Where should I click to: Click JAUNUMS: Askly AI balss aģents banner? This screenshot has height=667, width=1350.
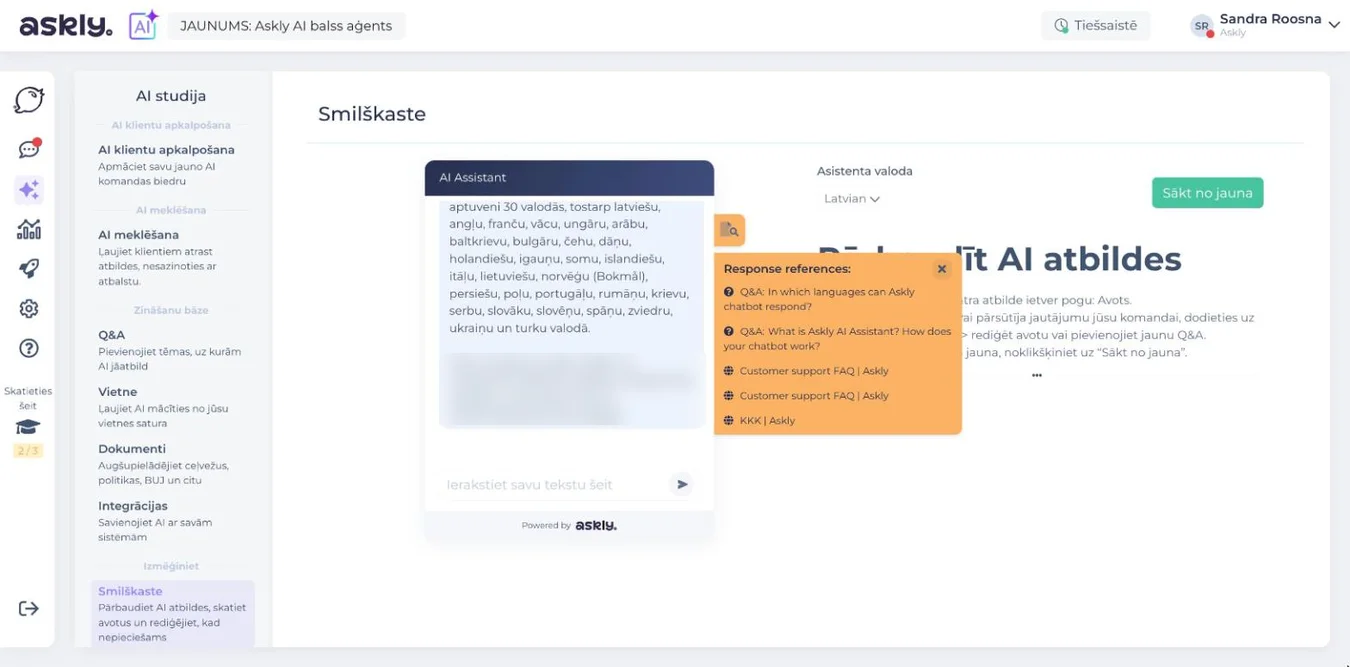click(286, 26)
